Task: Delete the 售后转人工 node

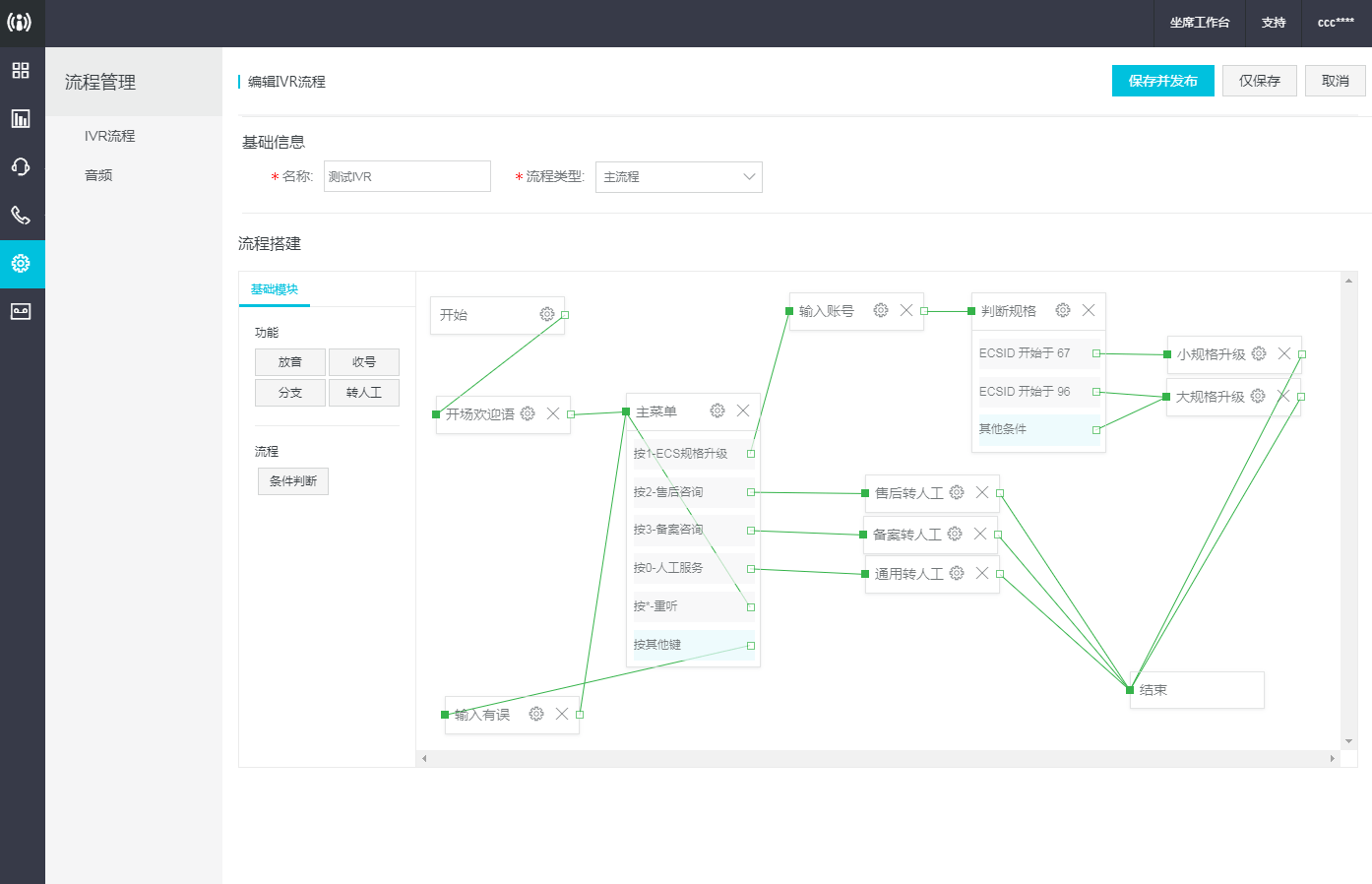Action: point(982,492)
